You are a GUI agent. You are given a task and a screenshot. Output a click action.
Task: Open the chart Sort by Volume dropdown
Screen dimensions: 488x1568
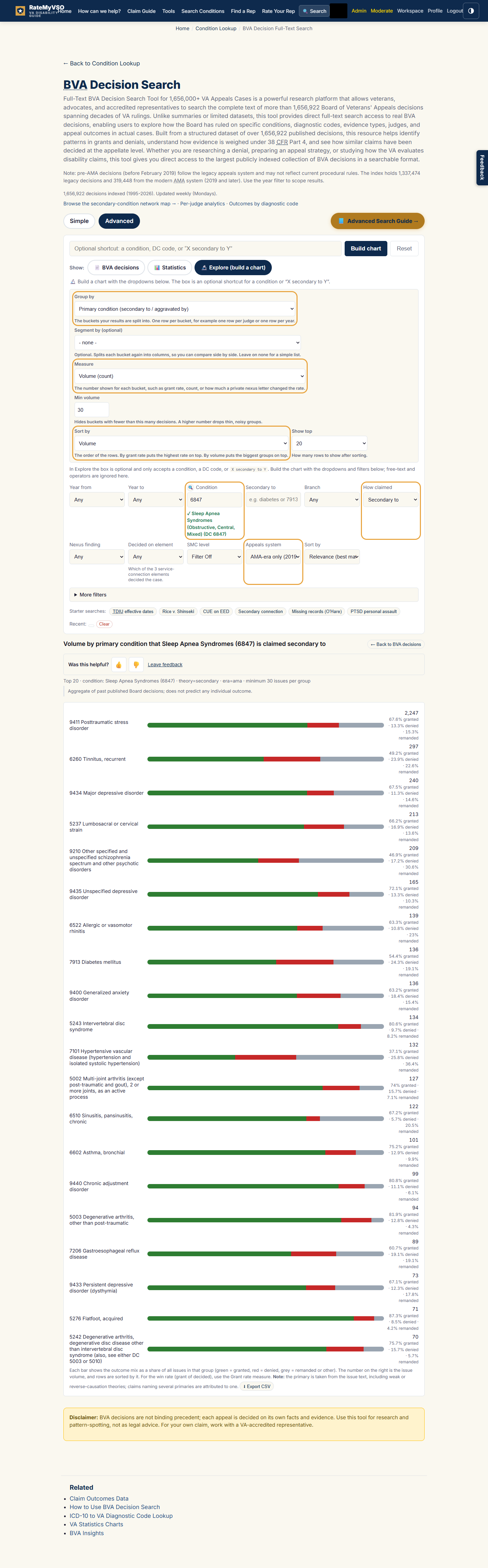click(x=182, y=444)
